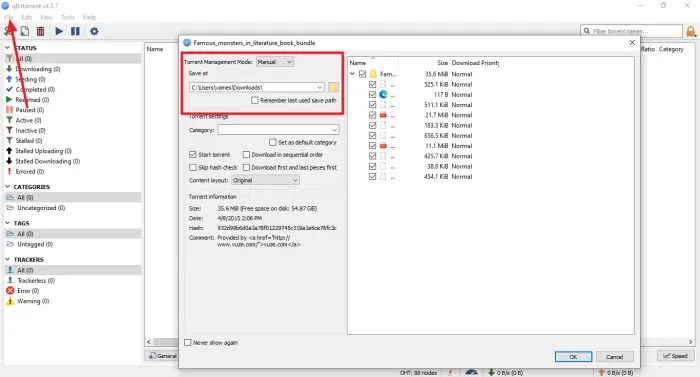
Task: Select Trackerless (0) tracker filter
Action: click(36, 281)
